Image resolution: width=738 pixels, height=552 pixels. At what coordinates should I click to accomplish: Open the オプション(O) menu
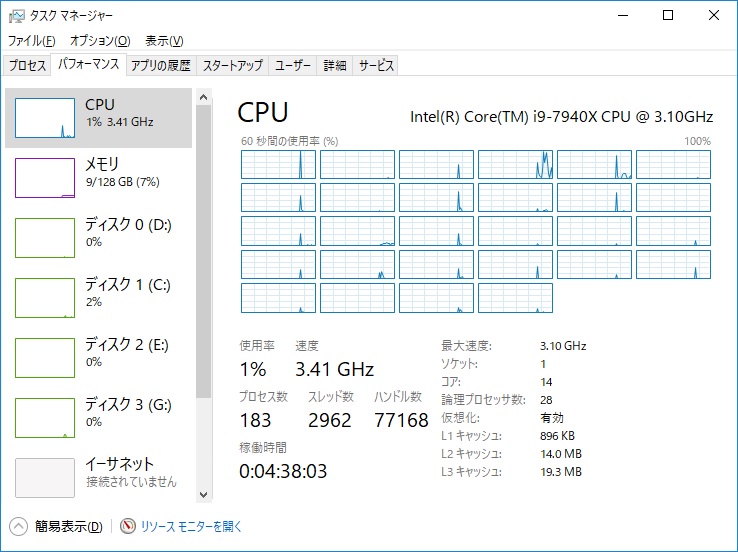click(99, 41)
